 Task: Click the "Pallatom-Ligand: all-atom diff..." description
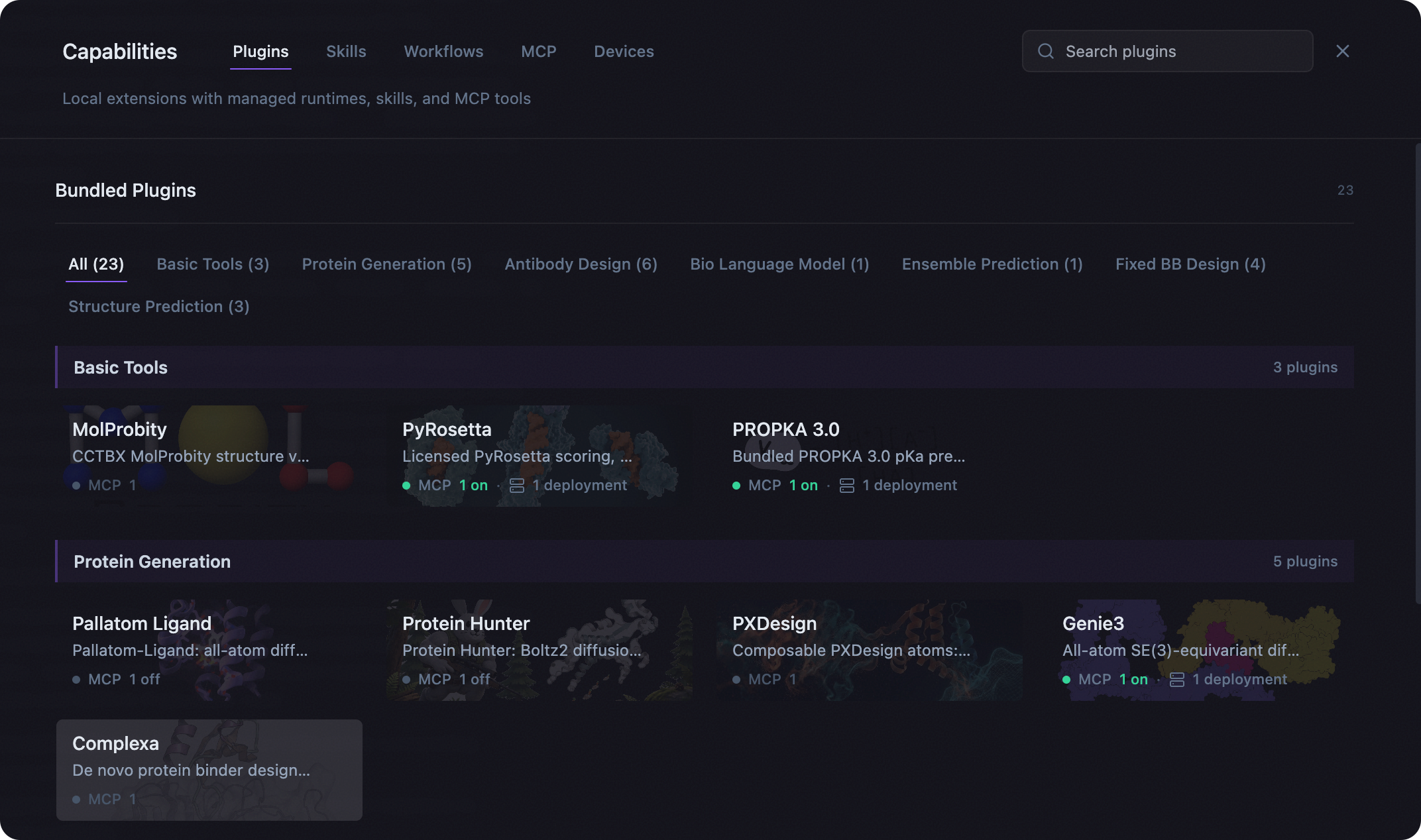pos(190,651)
